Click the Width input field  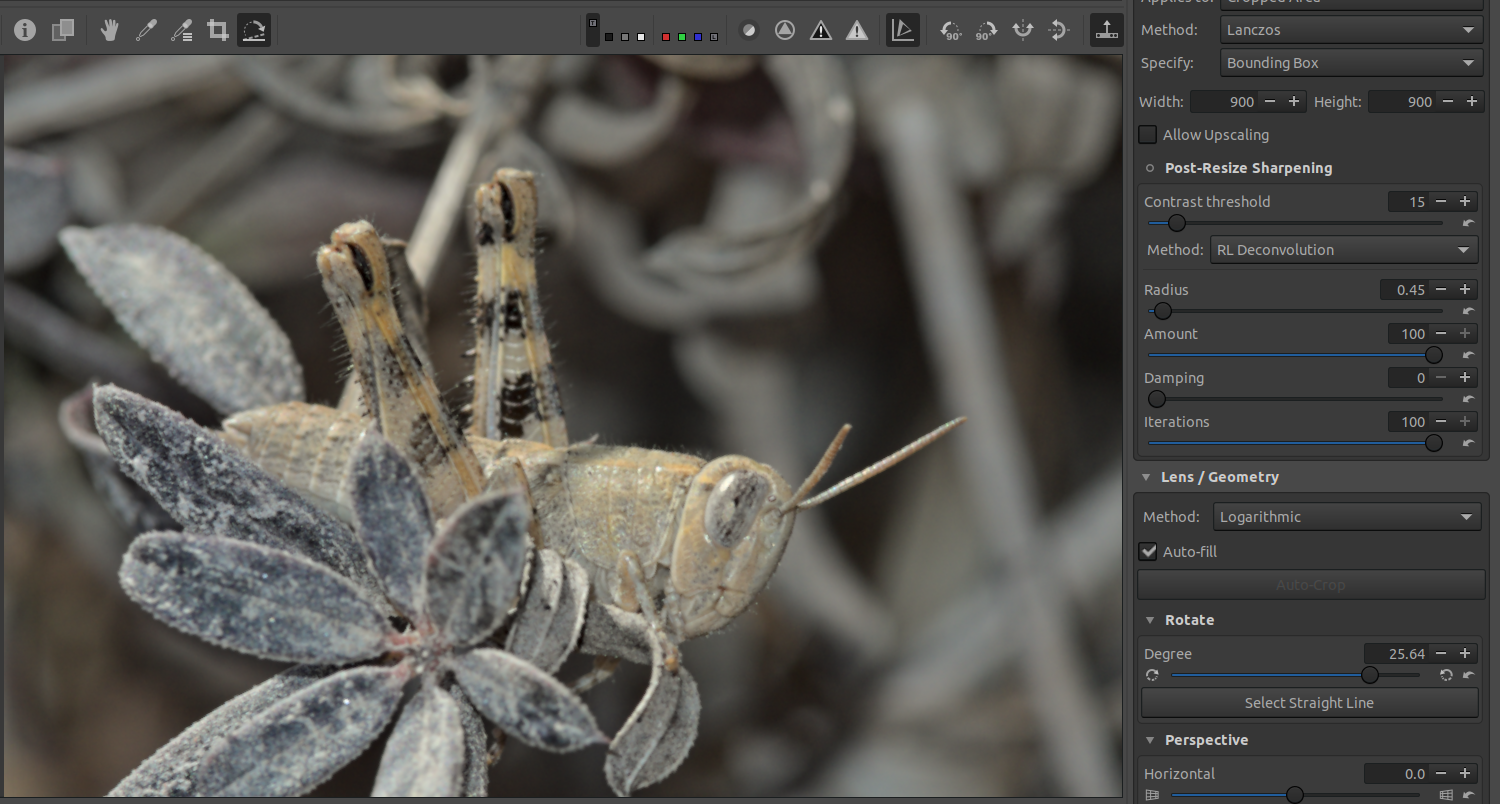click(1223, 102)
